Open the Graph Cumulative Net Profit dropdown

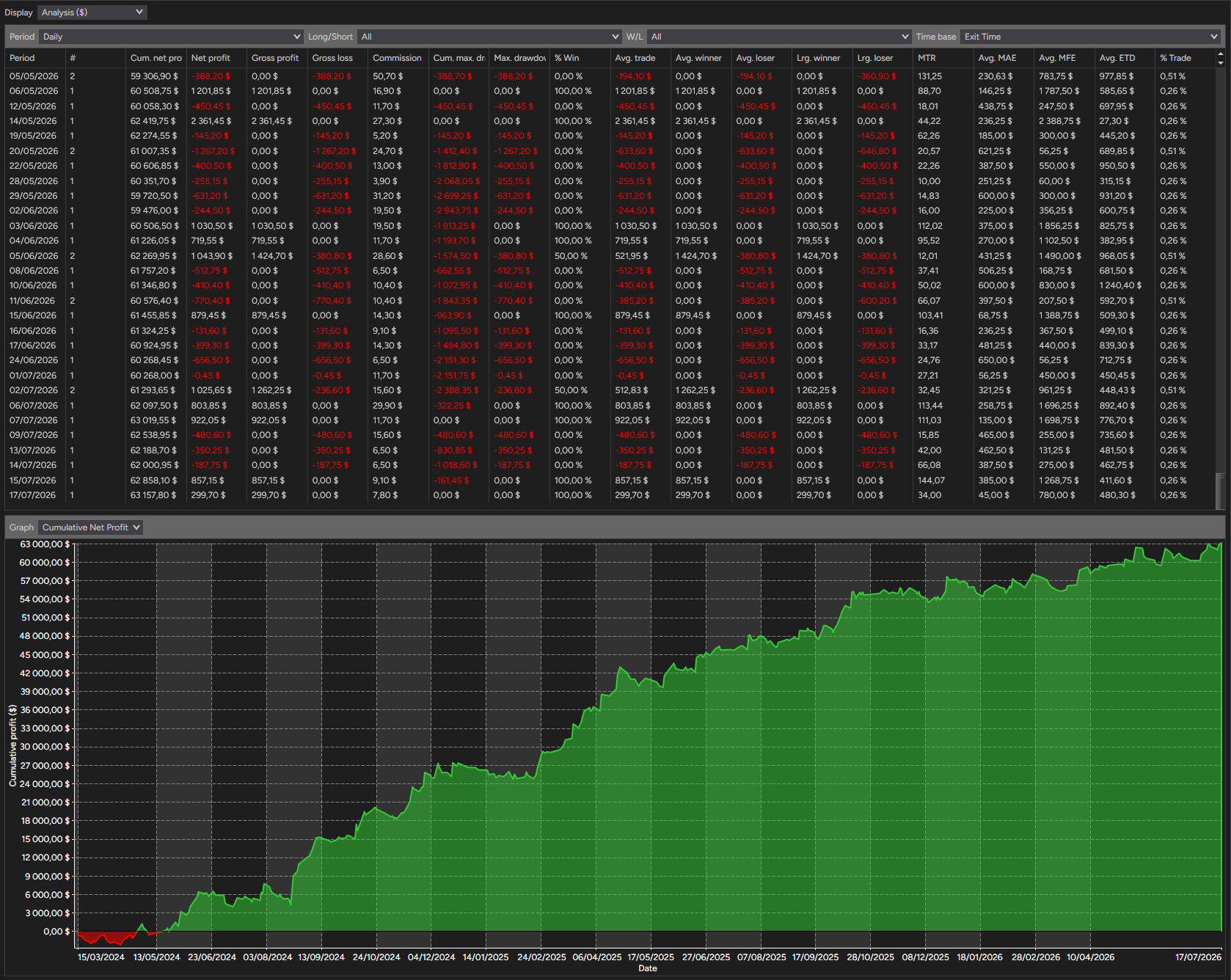[x=91, y=527]
